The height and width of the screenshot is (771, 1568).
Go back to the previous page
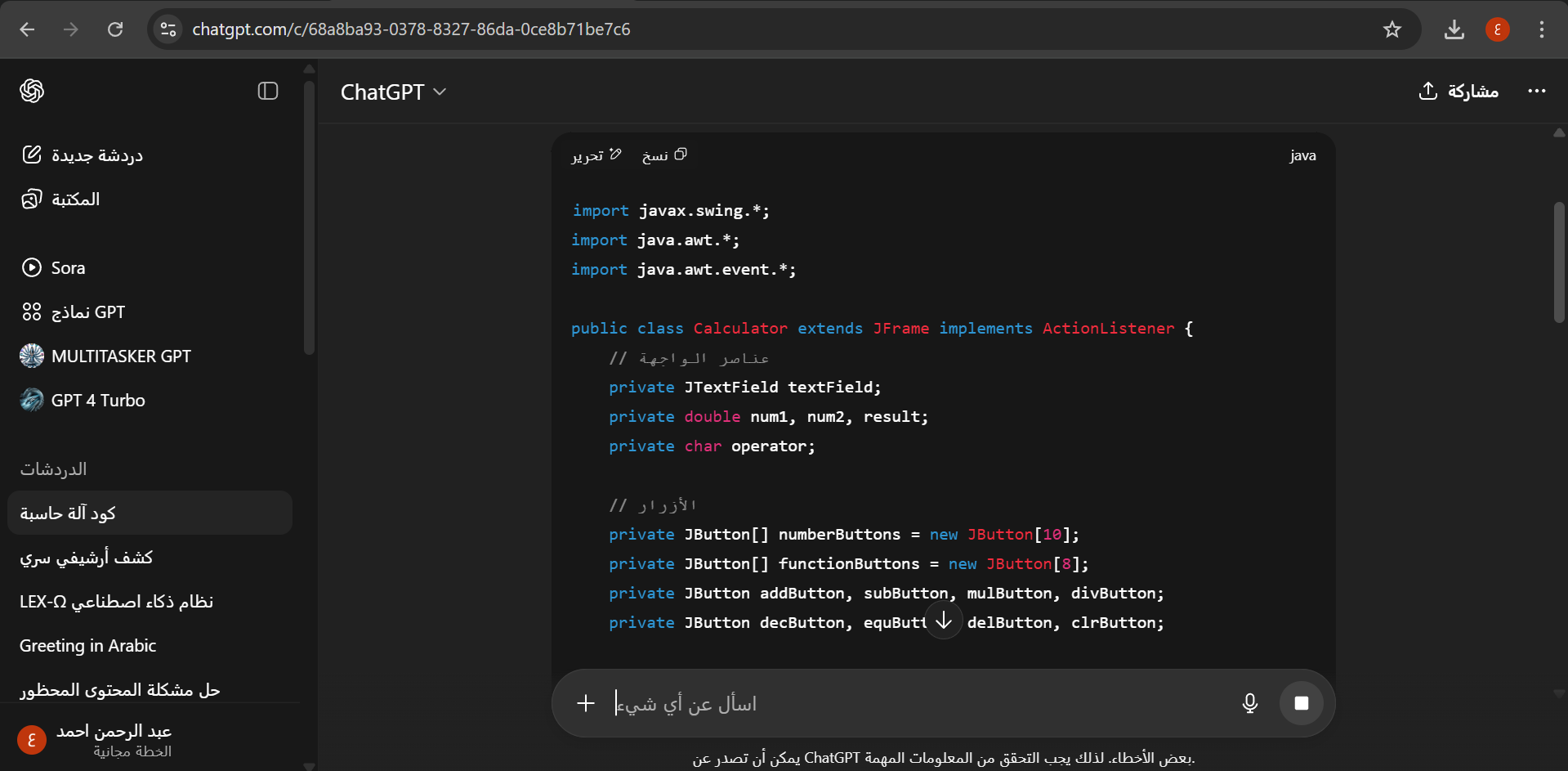[27, 29]
